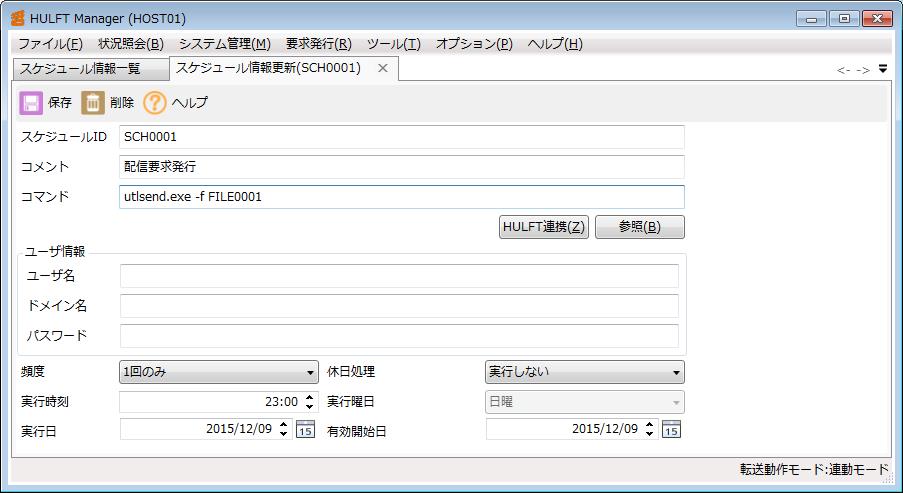
Task: Click the 休日処理 label
Action: click(x=351, y=372)
